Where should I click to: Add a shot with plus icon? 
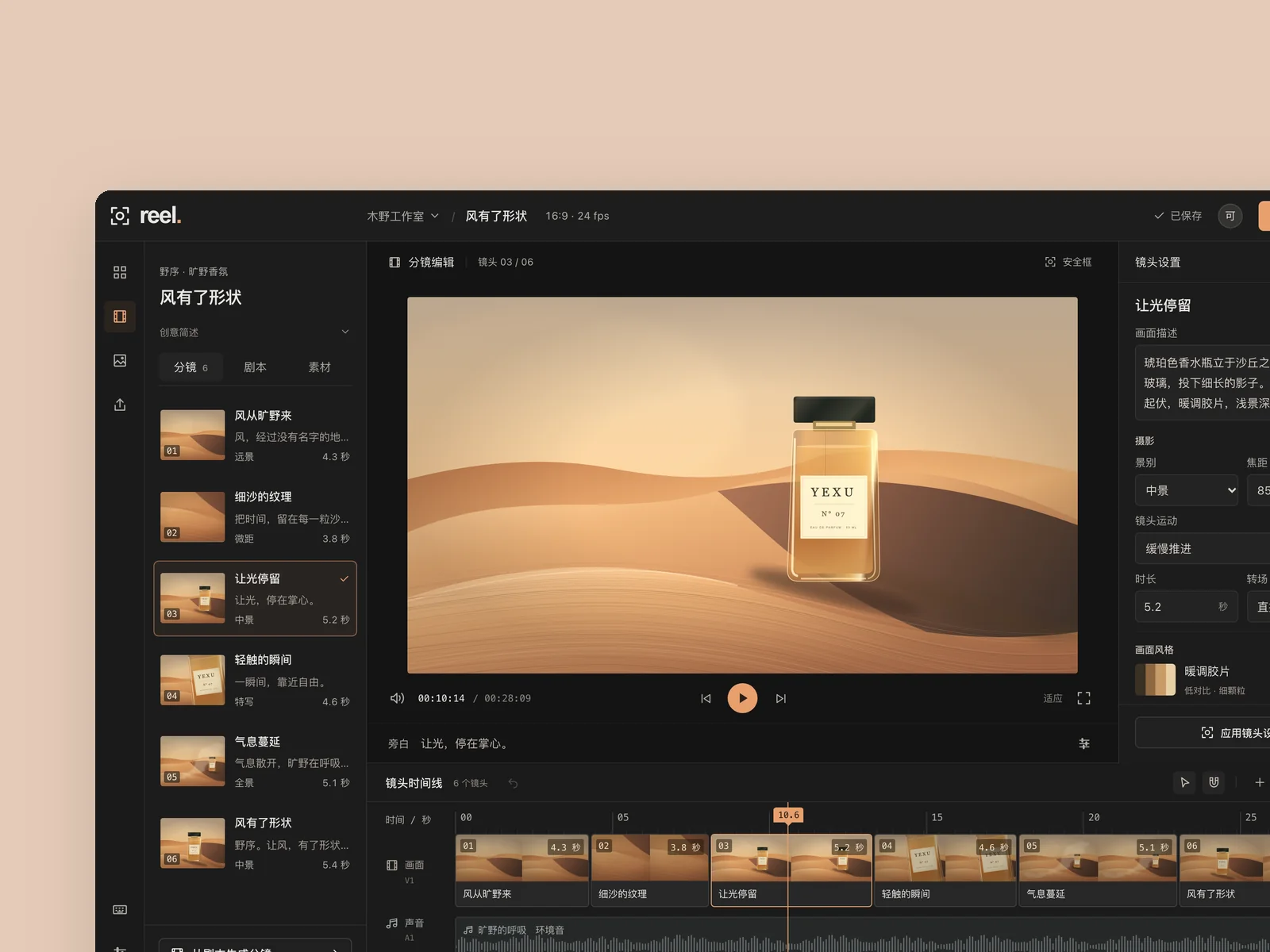coord(1260,782)
